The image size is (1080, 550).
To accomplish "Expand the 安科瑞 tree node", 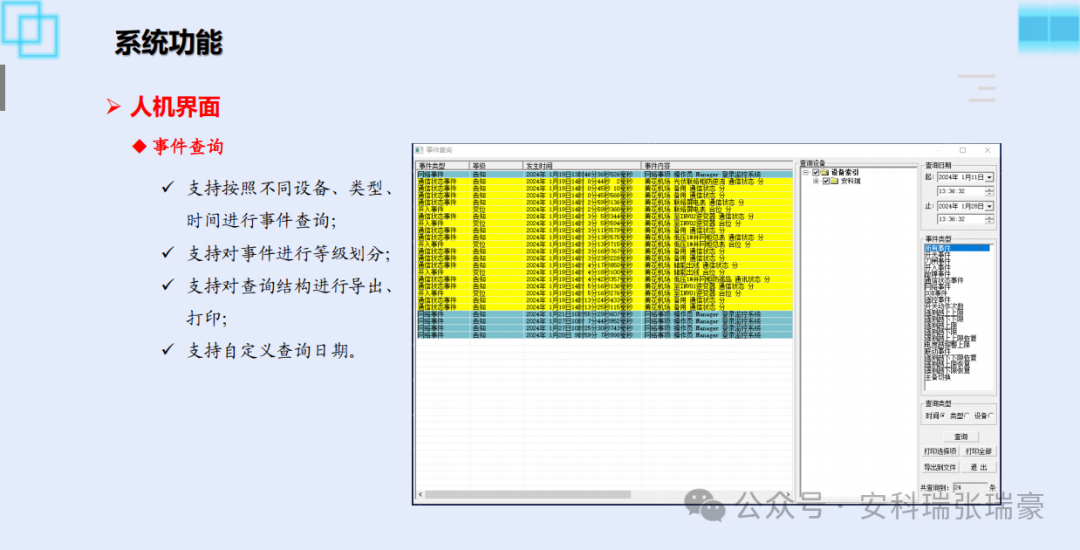I will point(816,181).
